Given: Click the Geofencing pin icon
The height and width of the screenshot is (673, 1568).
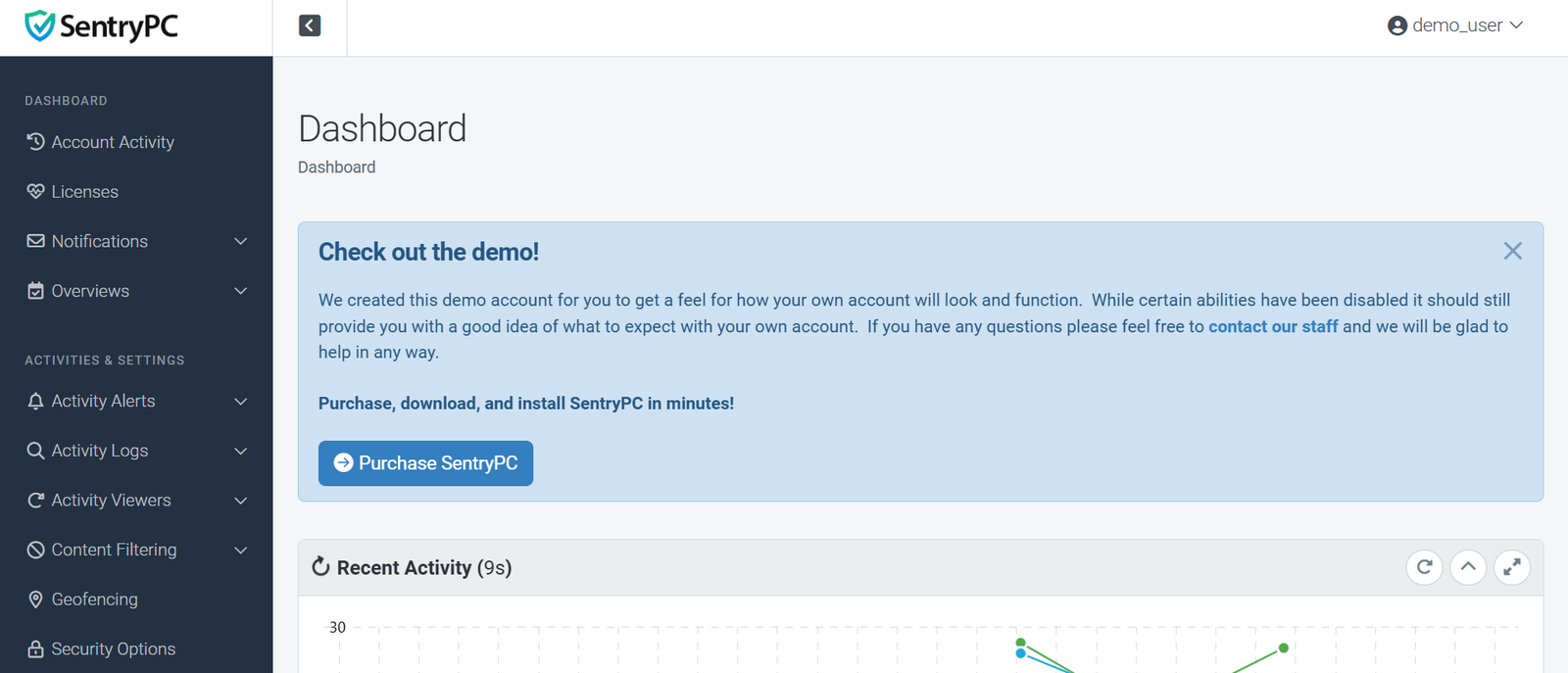Looking at the screenshot, I should click(36, 600).
